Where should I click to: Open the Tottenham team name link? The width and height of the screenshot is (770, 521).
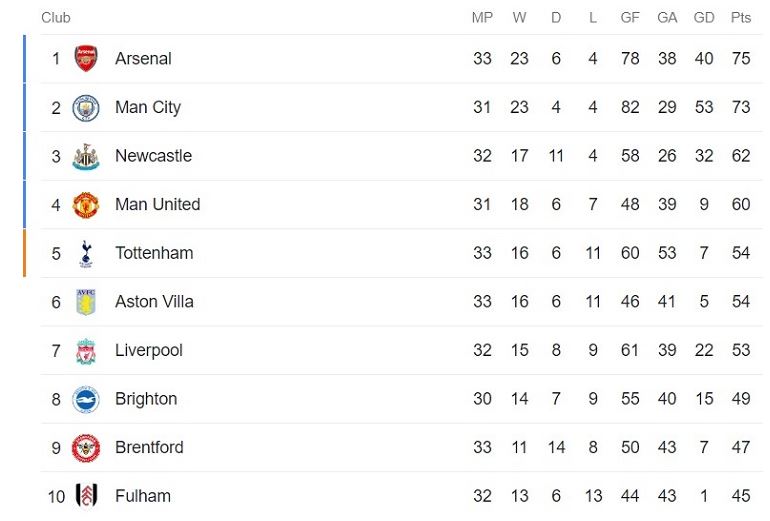[154, 253]
